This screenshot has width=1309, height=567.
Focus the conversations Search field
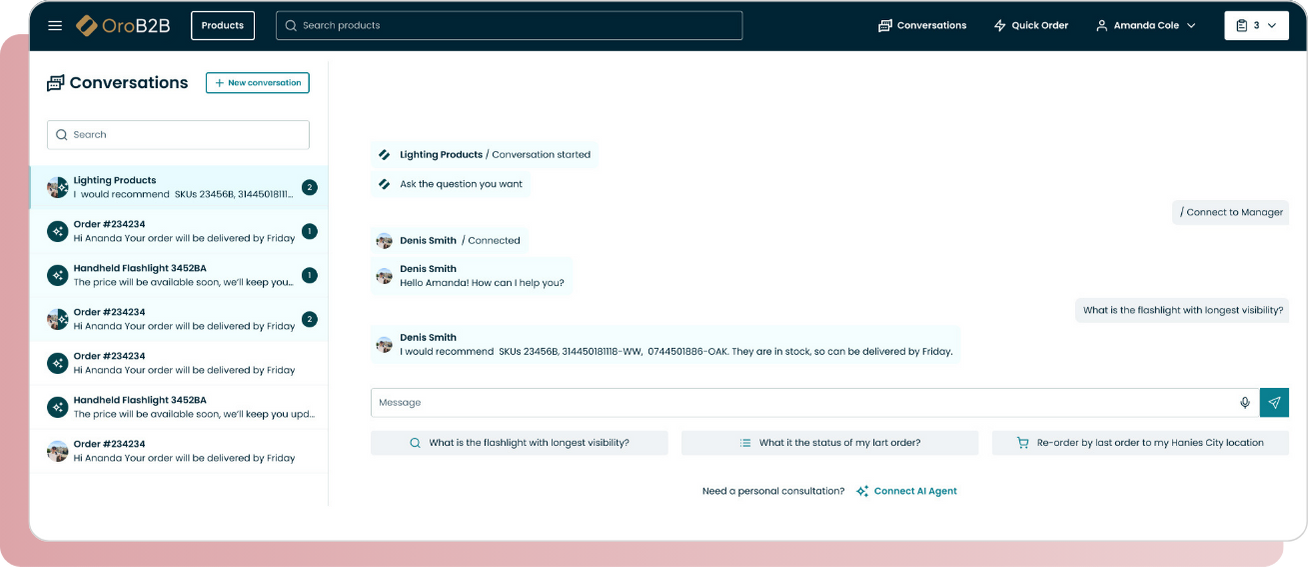click(178, 135)
